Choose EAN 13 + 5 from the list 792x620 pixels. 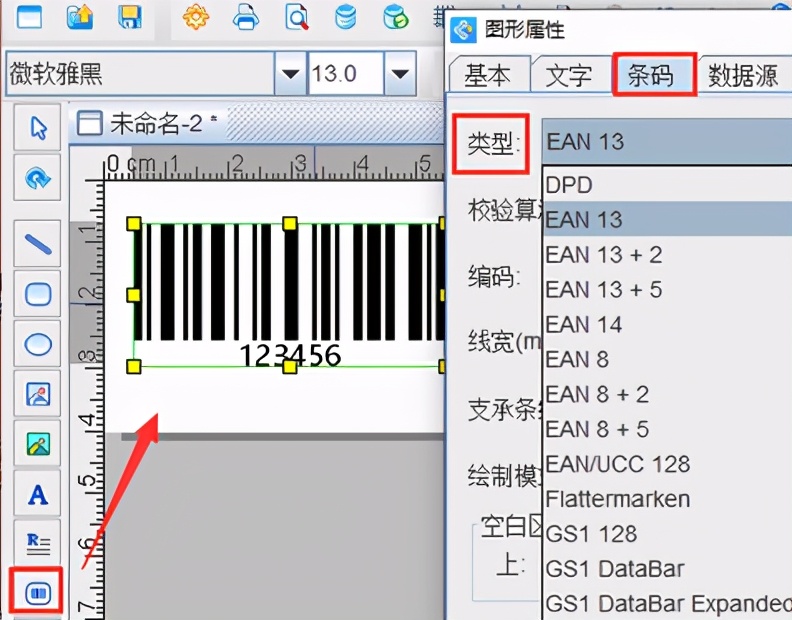[668, 290]
